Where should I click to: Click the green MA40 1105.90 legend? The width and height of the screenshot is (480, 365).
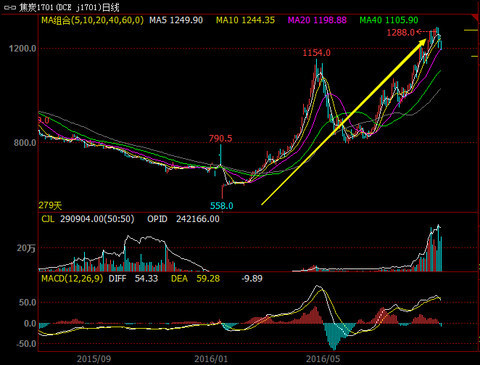click(x=389, y=20)
